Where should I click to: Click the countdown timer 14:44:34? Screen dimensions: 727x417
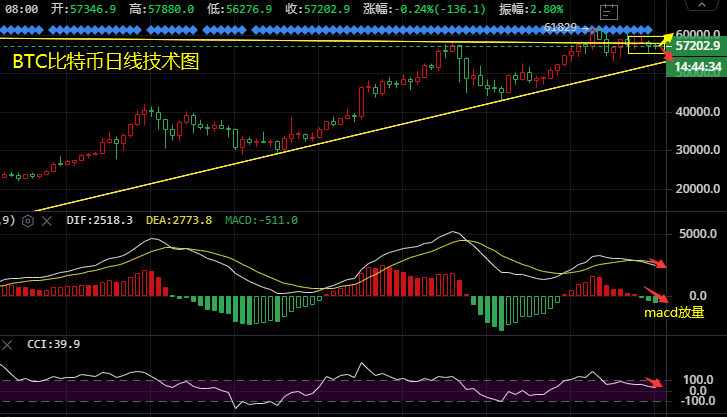coord(696,67)
